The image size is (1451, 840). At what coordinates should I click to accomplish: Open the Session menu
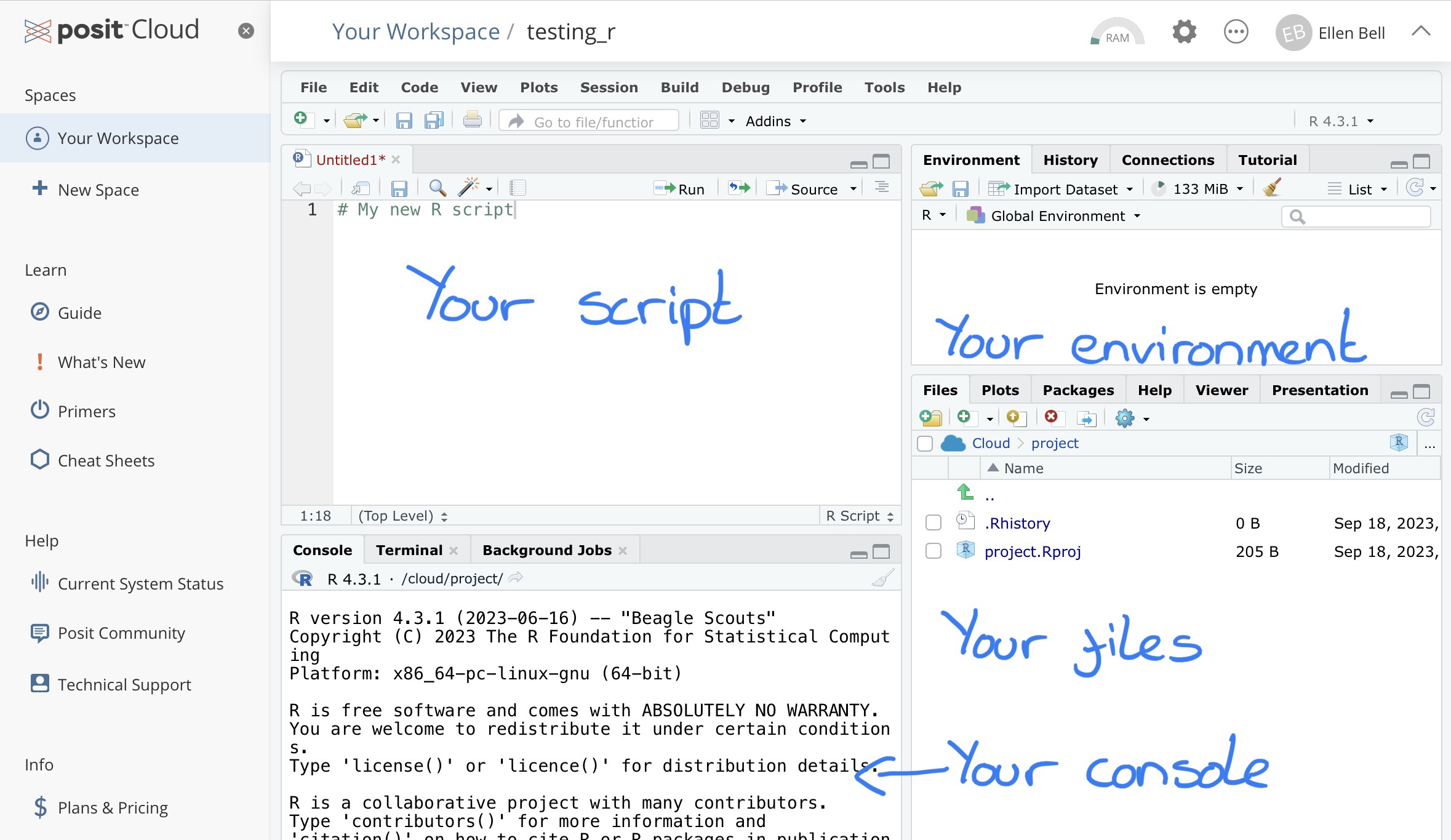coord(609,87)
